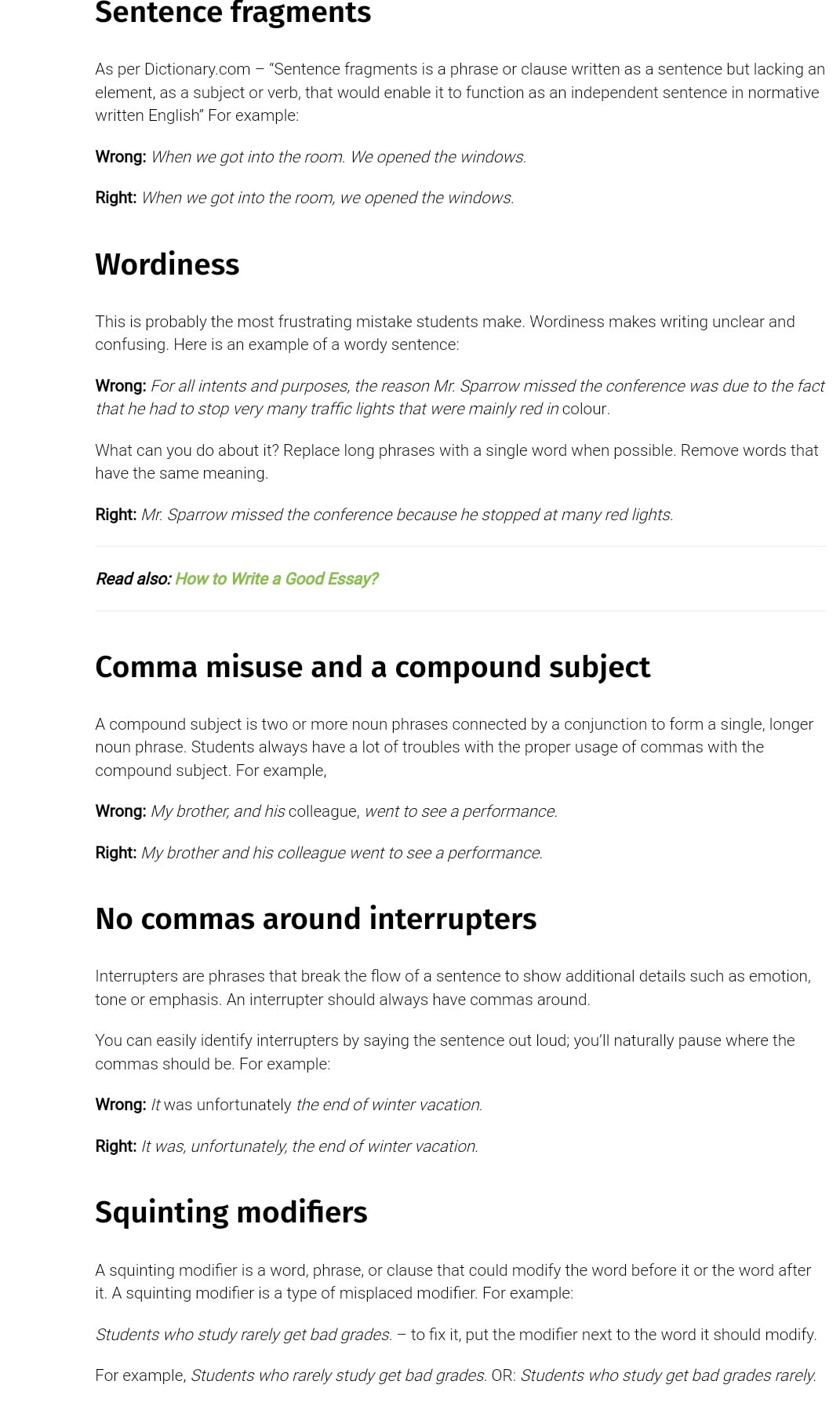
Task: Click the 'Students who rarely study get bad grades' example
Action: (x=339, y=1375)
